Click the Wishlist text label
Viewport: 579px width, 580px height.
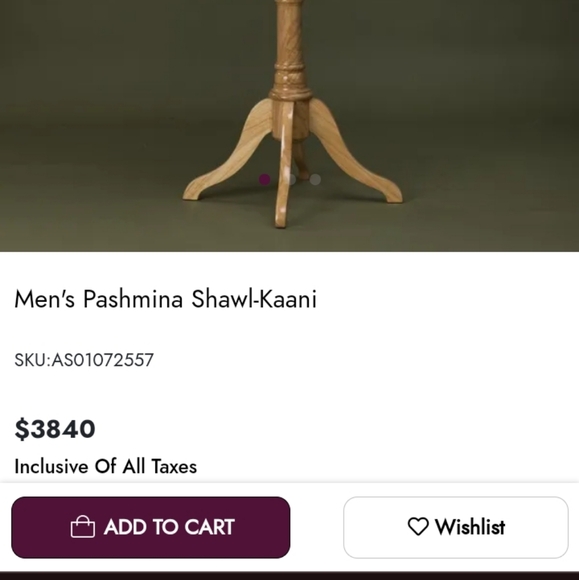470,527
